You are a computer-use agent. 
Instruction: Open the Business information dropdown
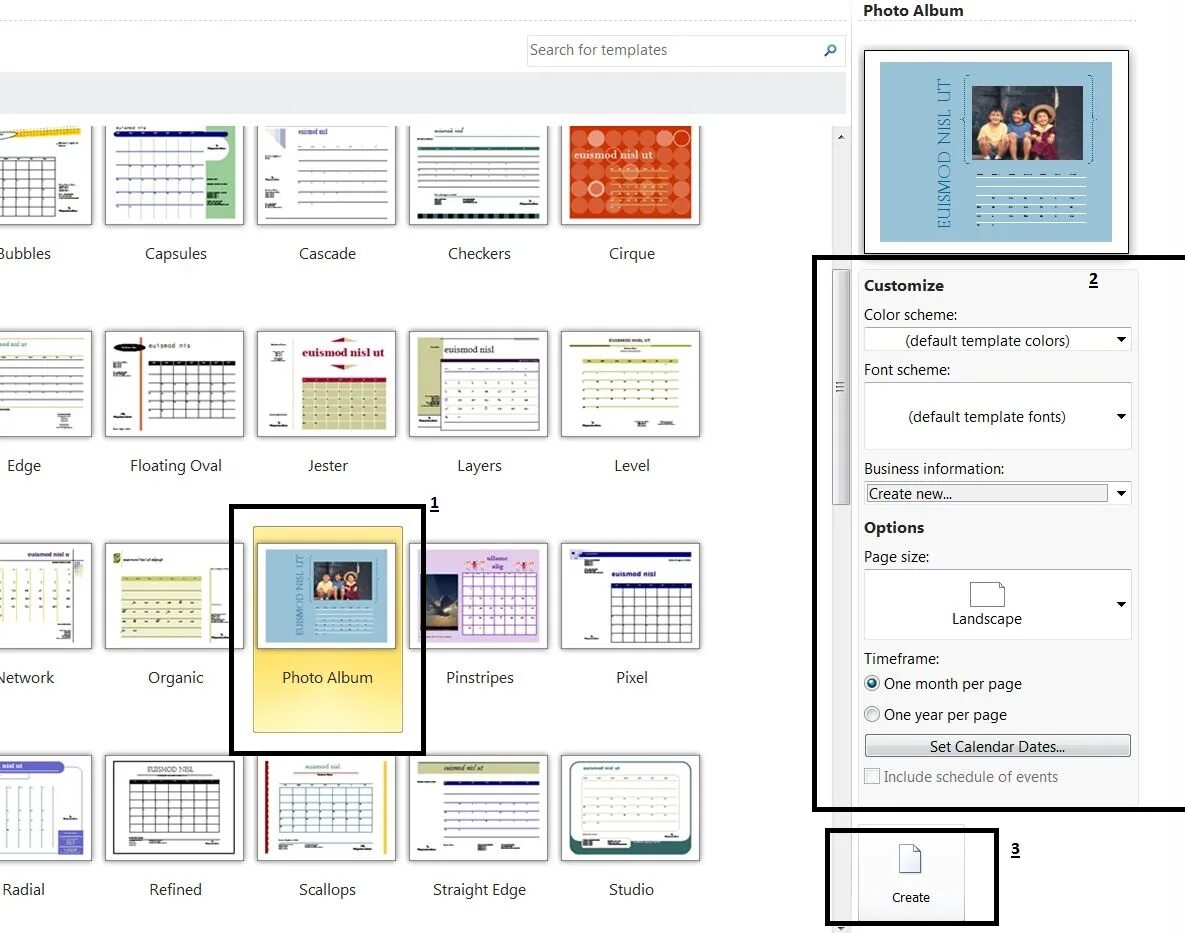(x=998, y=493)
